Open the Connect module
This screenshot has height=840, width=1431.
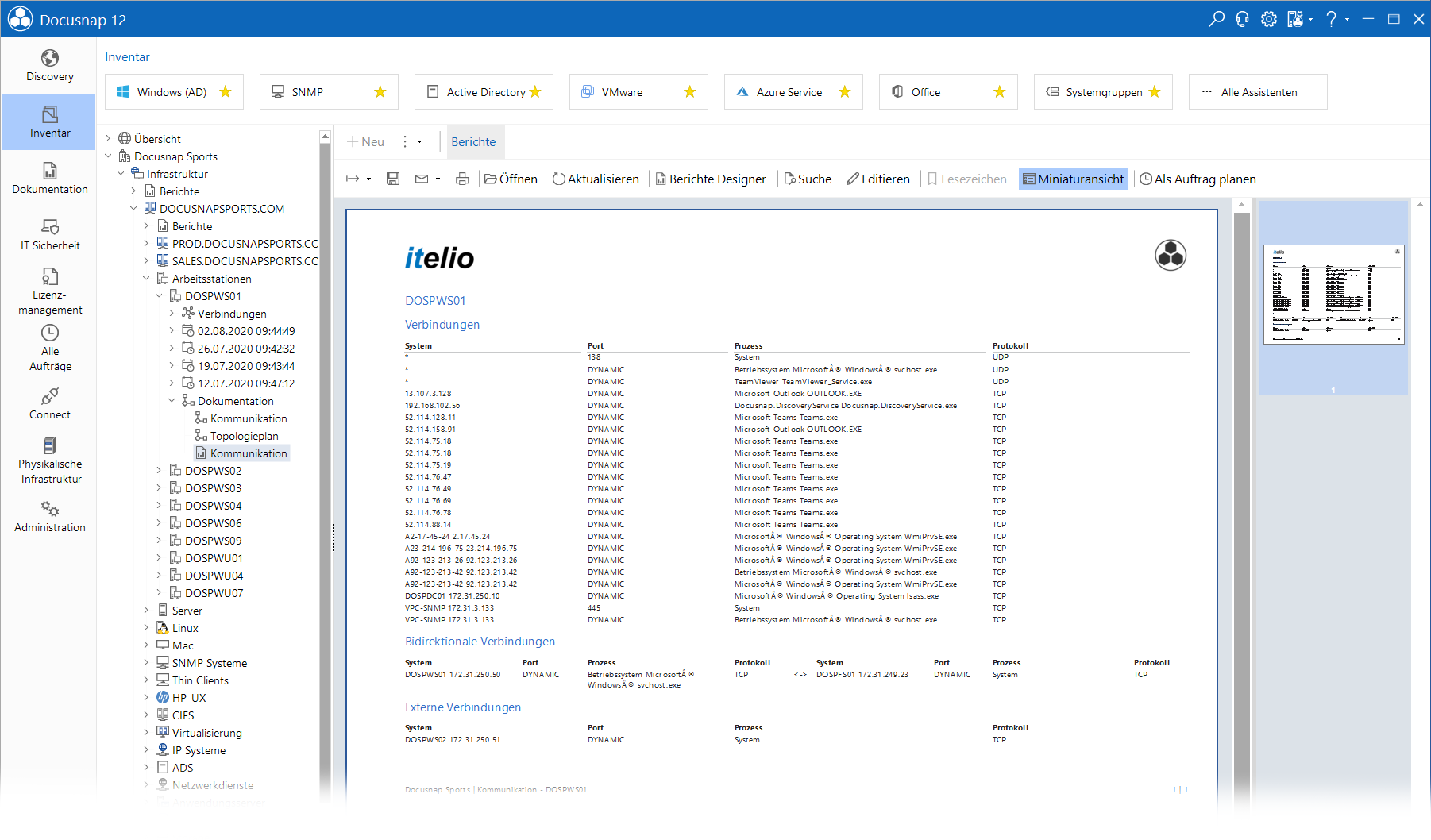tap(49, 404)
